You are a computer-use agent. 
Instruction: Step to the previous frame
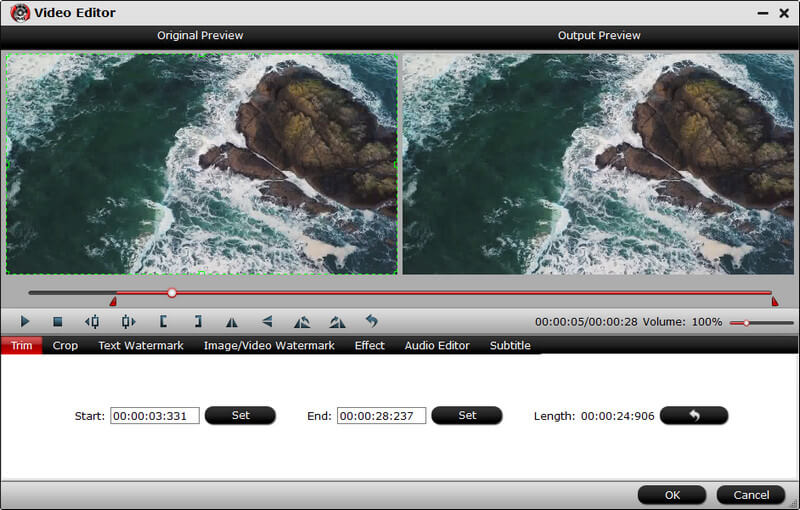tap(92, 322)
